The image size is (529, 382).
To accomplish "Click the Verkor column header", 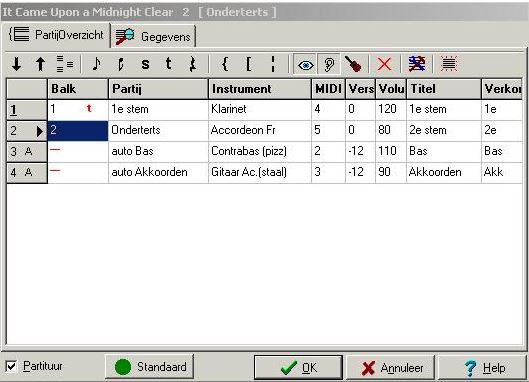I will 502,89.
